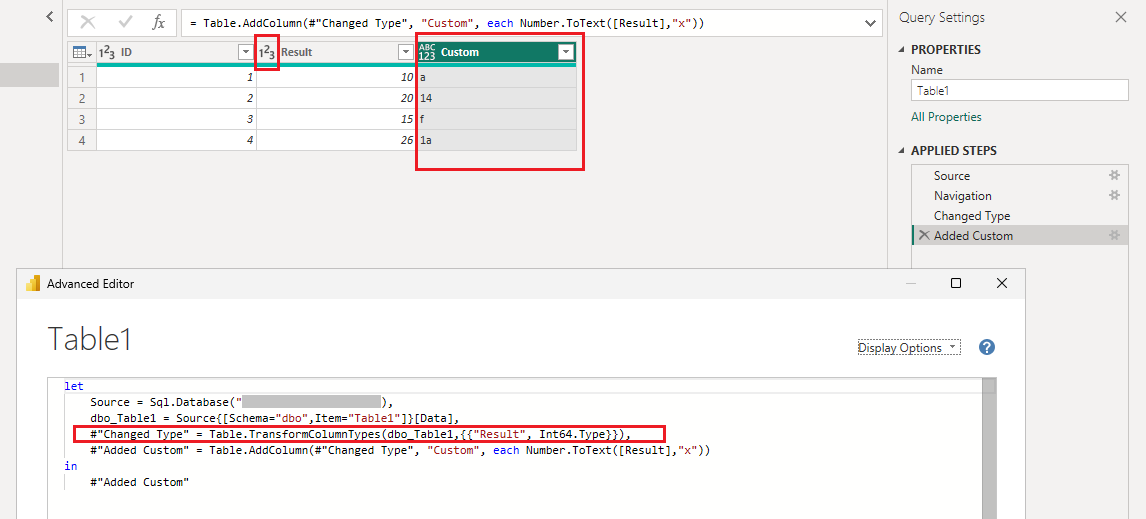Click the Custom cell with value a
The image size is (1146, 519).
(x=496, y=77)
